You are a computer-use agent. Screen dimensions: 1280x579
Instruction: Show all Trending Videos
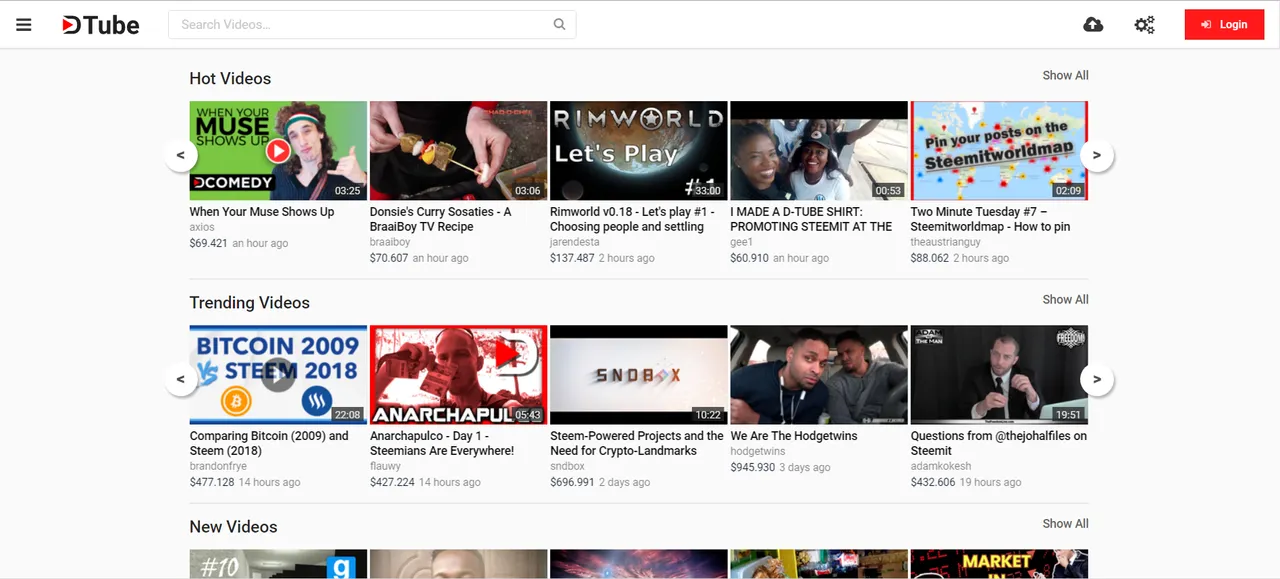click(x=1065, y=299)
